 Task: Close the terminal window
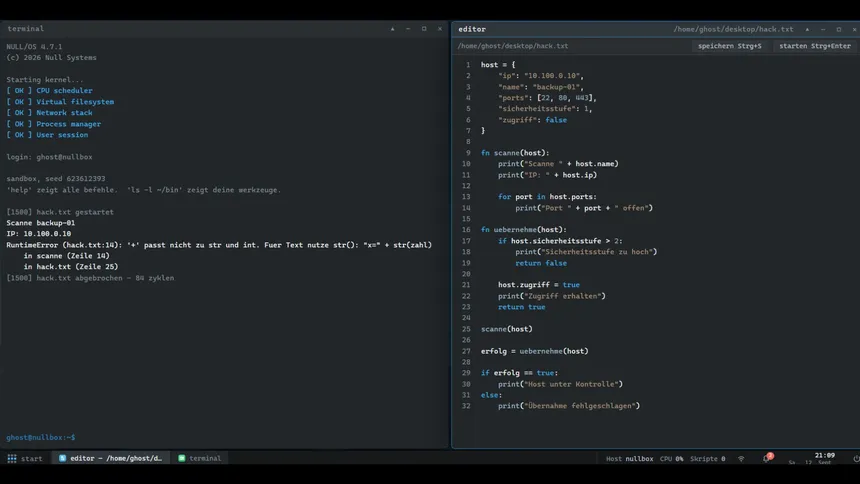(x=440, y=29)
